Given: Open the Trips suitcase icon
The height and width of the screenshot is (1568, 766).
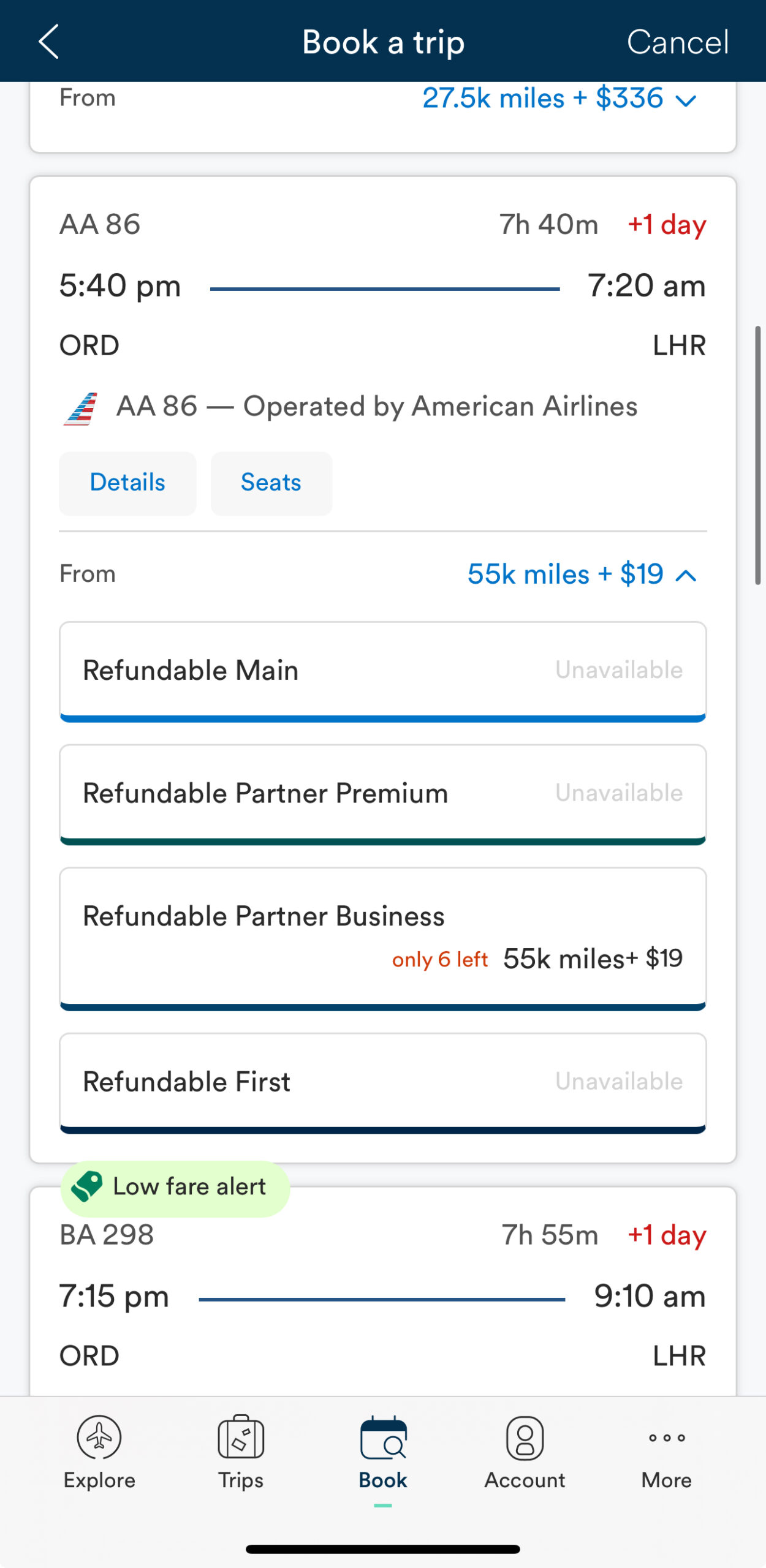Looking at the screenshot, I should point(241,1437).
